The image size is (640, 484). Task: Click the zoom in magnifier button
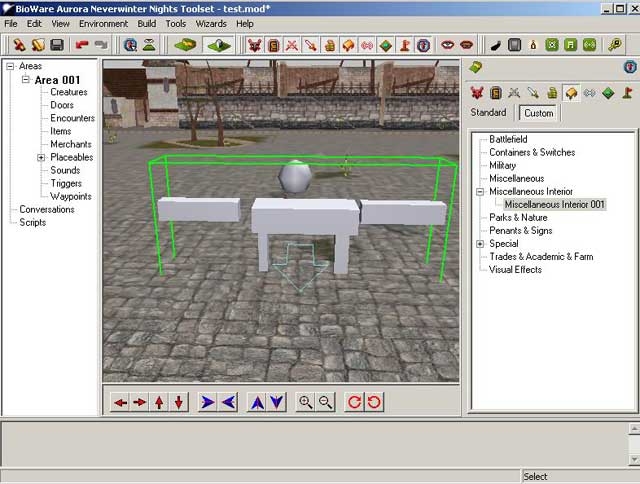point(306,402)
